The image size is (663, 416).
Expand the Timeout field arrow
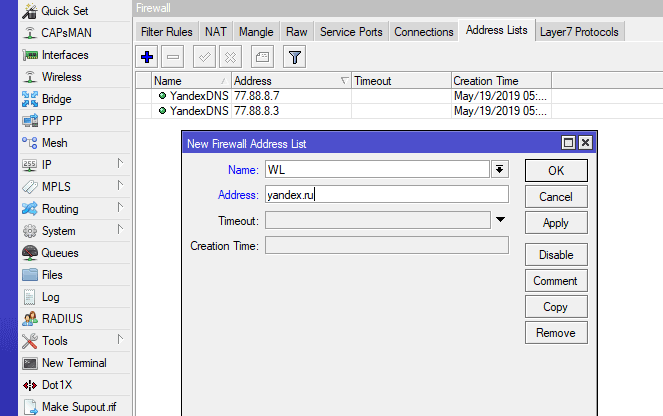coord(500,219)
